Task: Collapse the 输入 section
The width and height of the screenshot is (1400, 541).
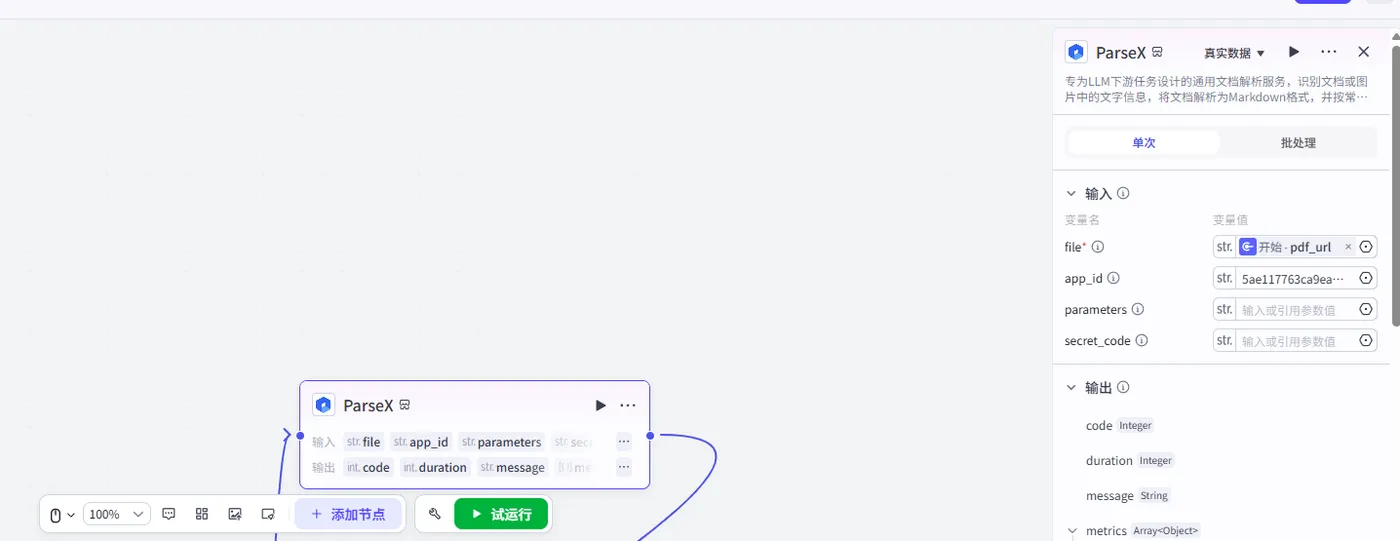Action: pyautogui.click(x=1071, y=193)
